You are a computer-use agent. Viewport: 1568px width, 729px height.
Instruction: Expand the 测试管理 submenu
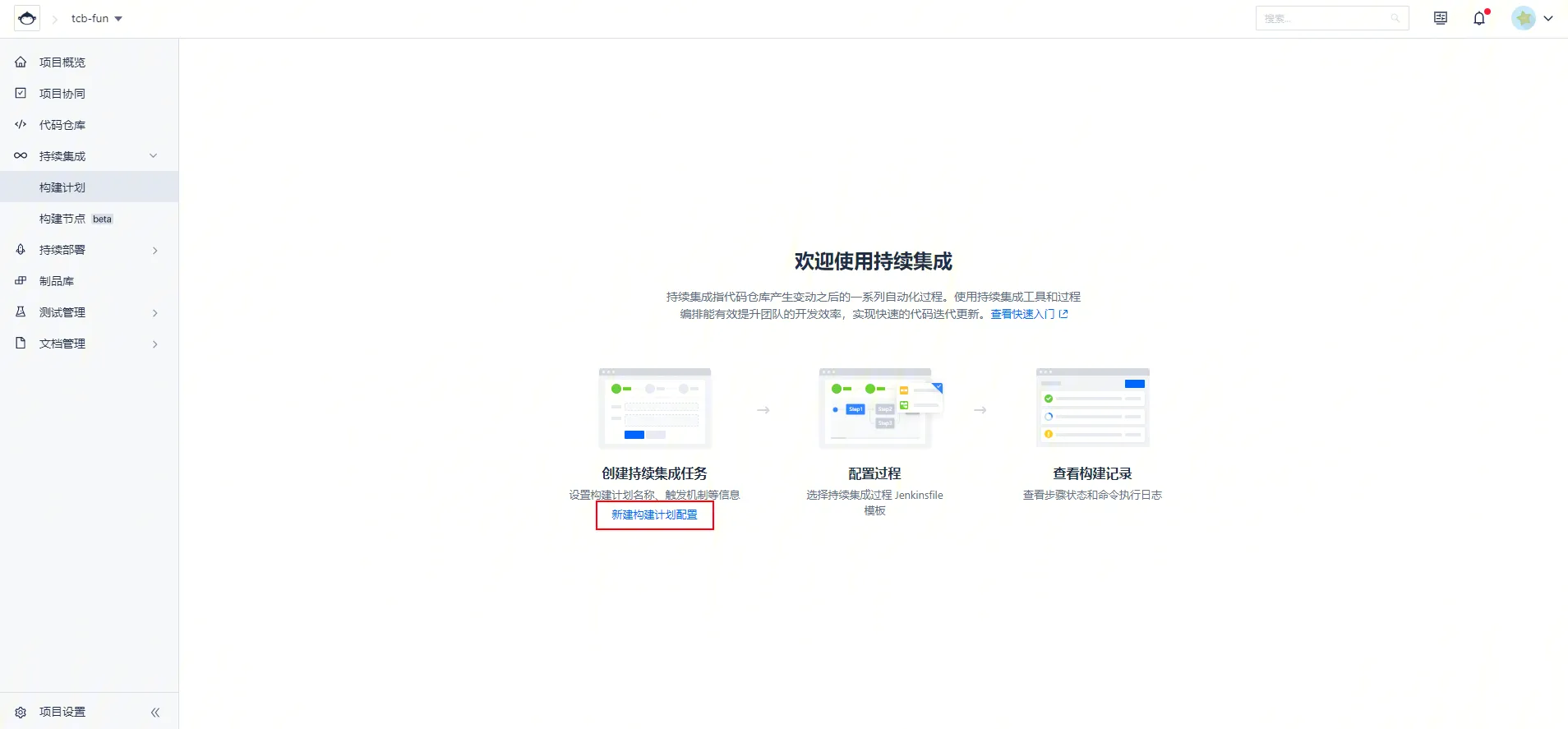[x=154, y=312]
